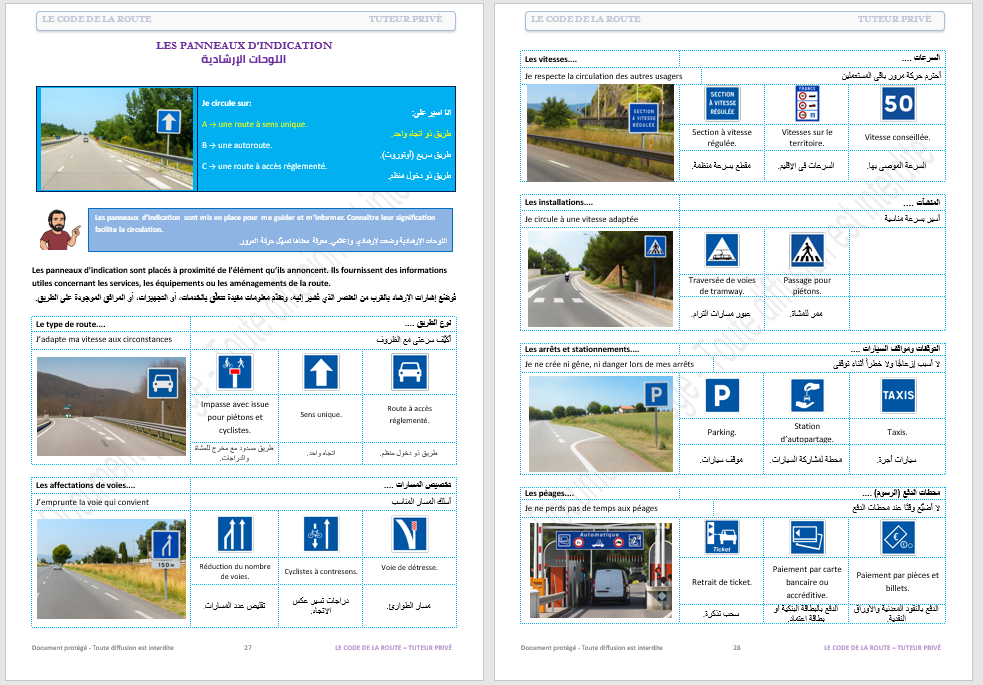Click the 'Passage pour piétons' sign icon
The image size is (983, 685).
[807, 249]
